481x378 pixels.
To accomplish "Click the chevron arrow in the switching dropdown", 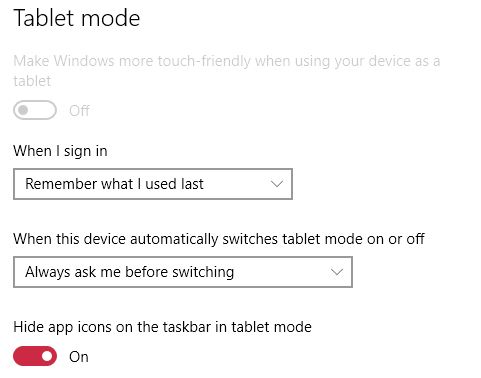I will click(337, 272).
